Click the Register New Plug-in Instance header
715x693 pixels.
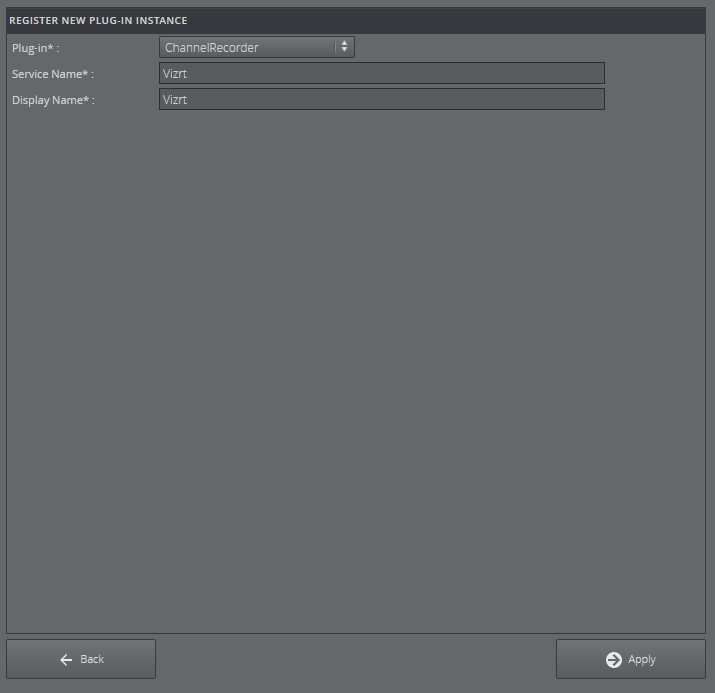(x=98, y=20)
